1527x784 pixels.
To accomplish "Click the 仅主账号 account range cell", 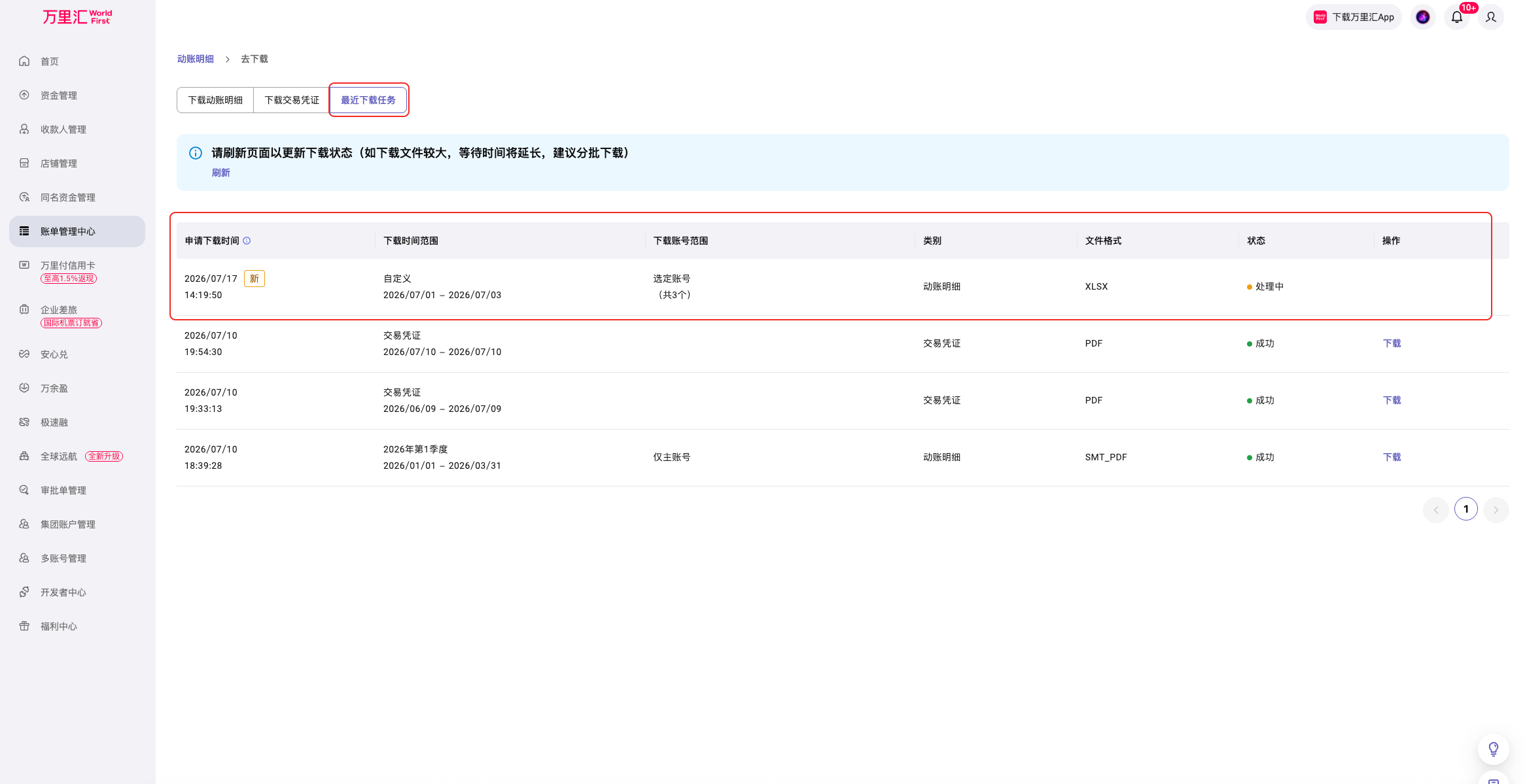I will (671, 457).
